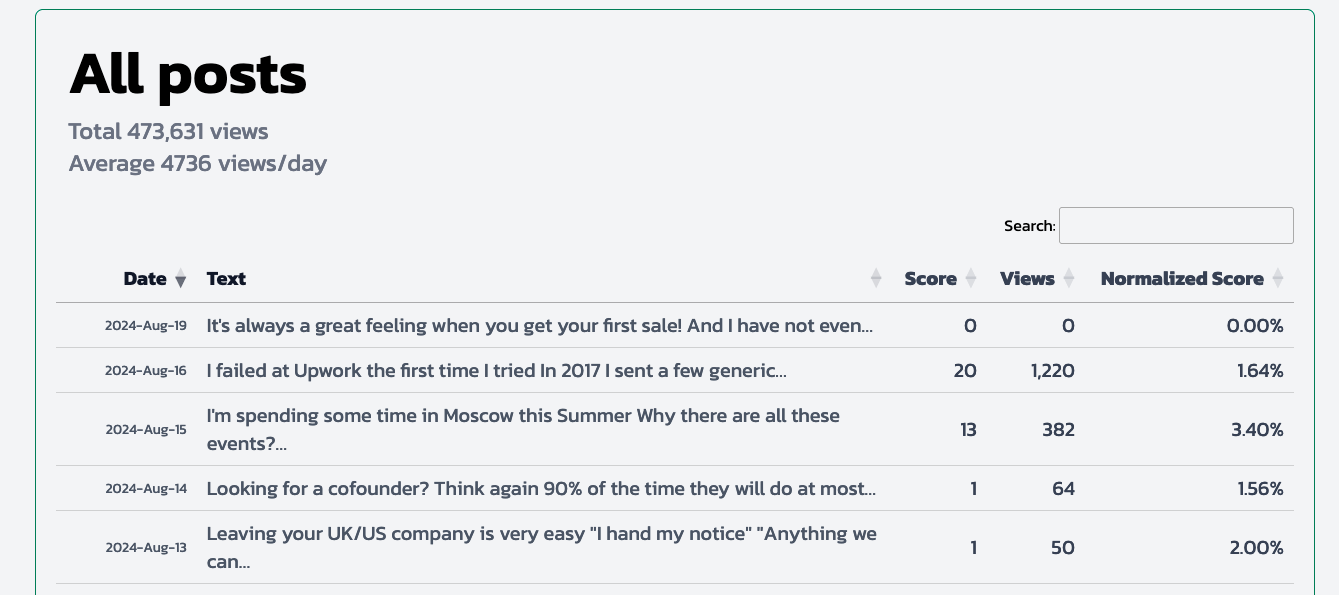Image resolution: width=1339 pixels, height=595 pixels.
Task: Sort by Normalized Score header
Action: tap(1182, 279)
